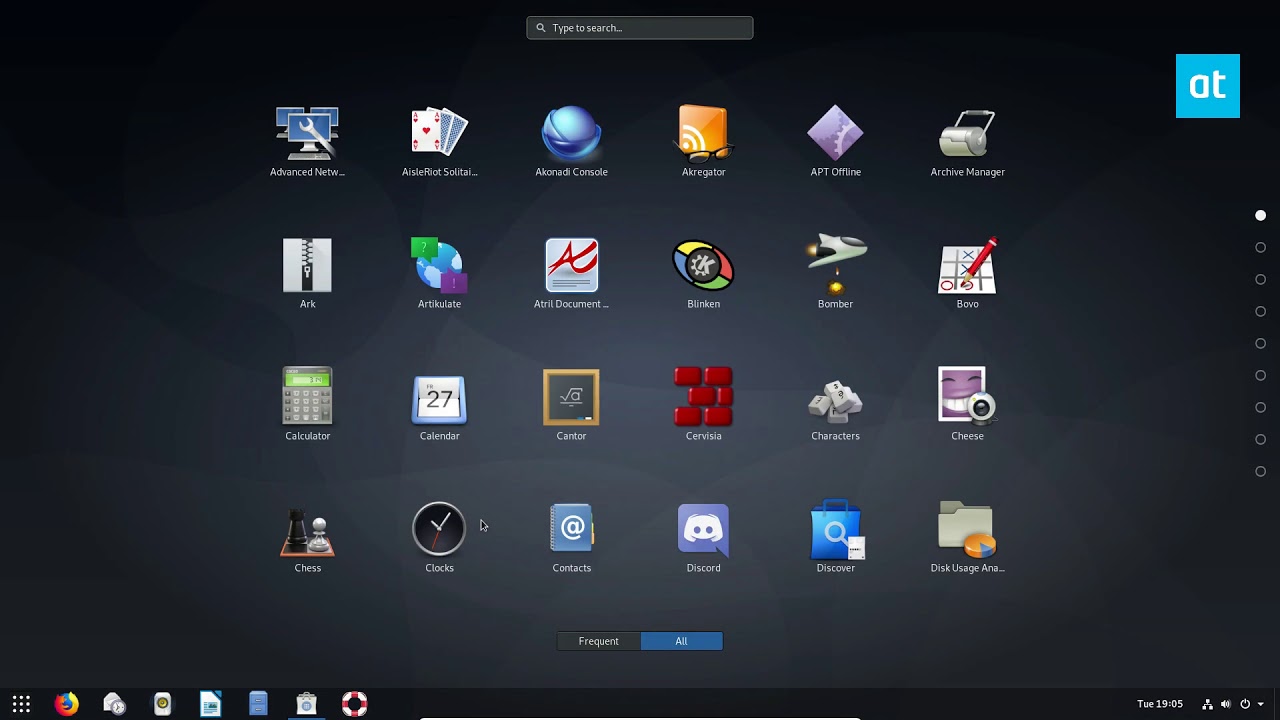
Task: Launch Discover software center
Action: coord(835,530)
